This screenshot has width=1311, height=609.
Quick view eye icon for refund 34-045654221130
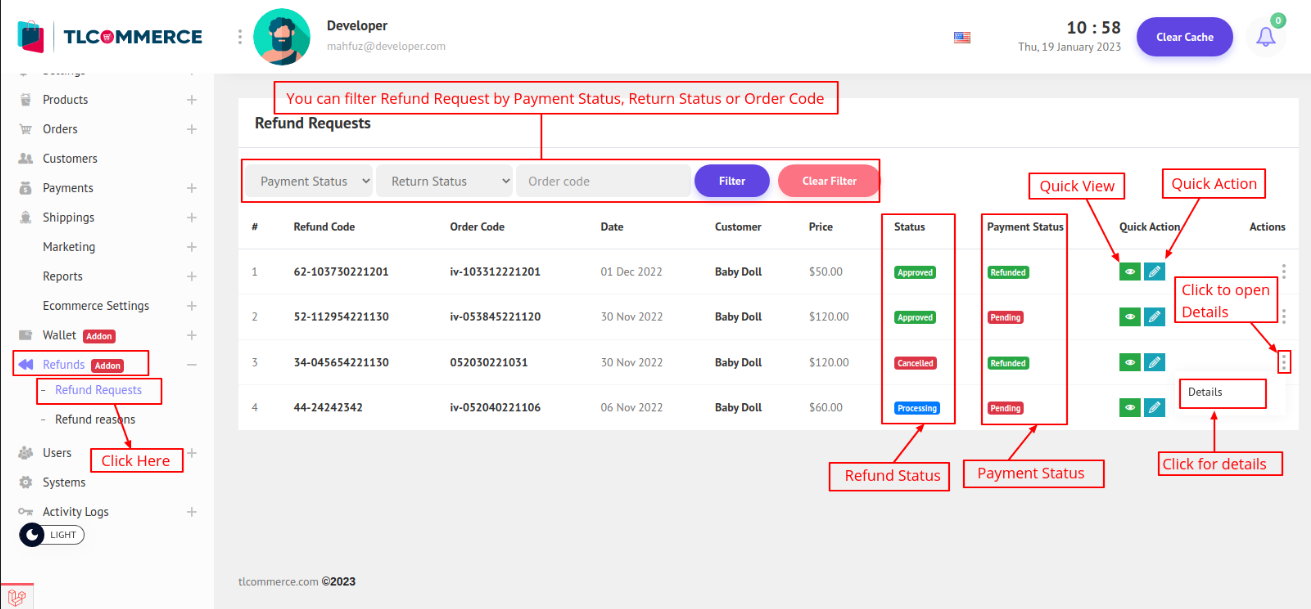click(1129, 362)
